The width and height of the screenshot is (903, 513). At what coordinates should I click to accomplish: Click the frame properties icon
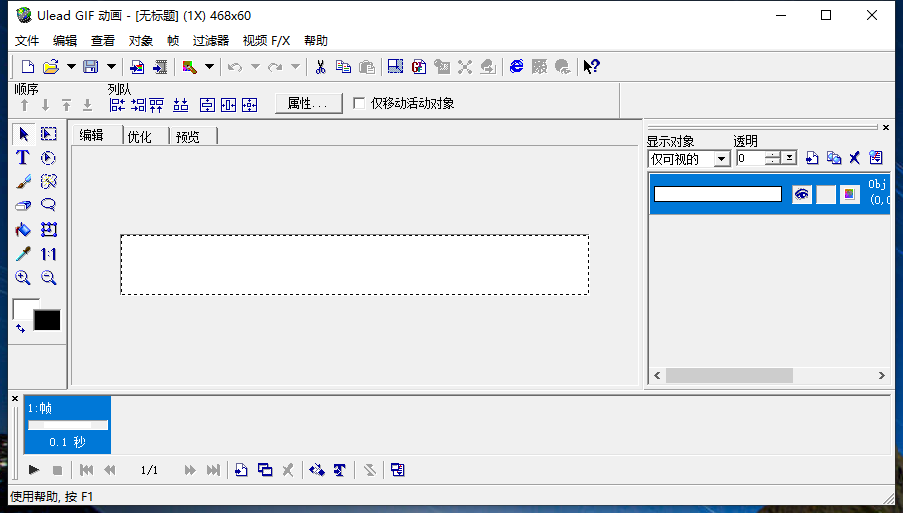[x=397, y=470]
